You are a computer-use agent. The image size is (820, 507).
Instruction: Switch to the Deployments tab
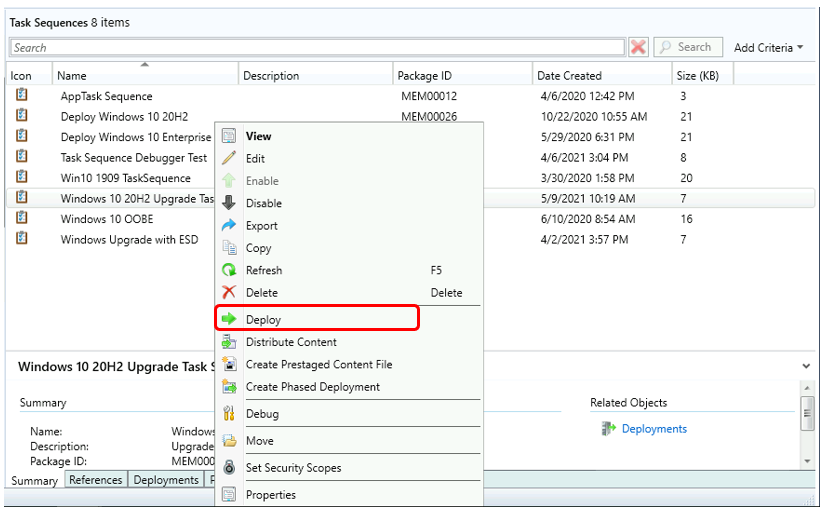166,480
